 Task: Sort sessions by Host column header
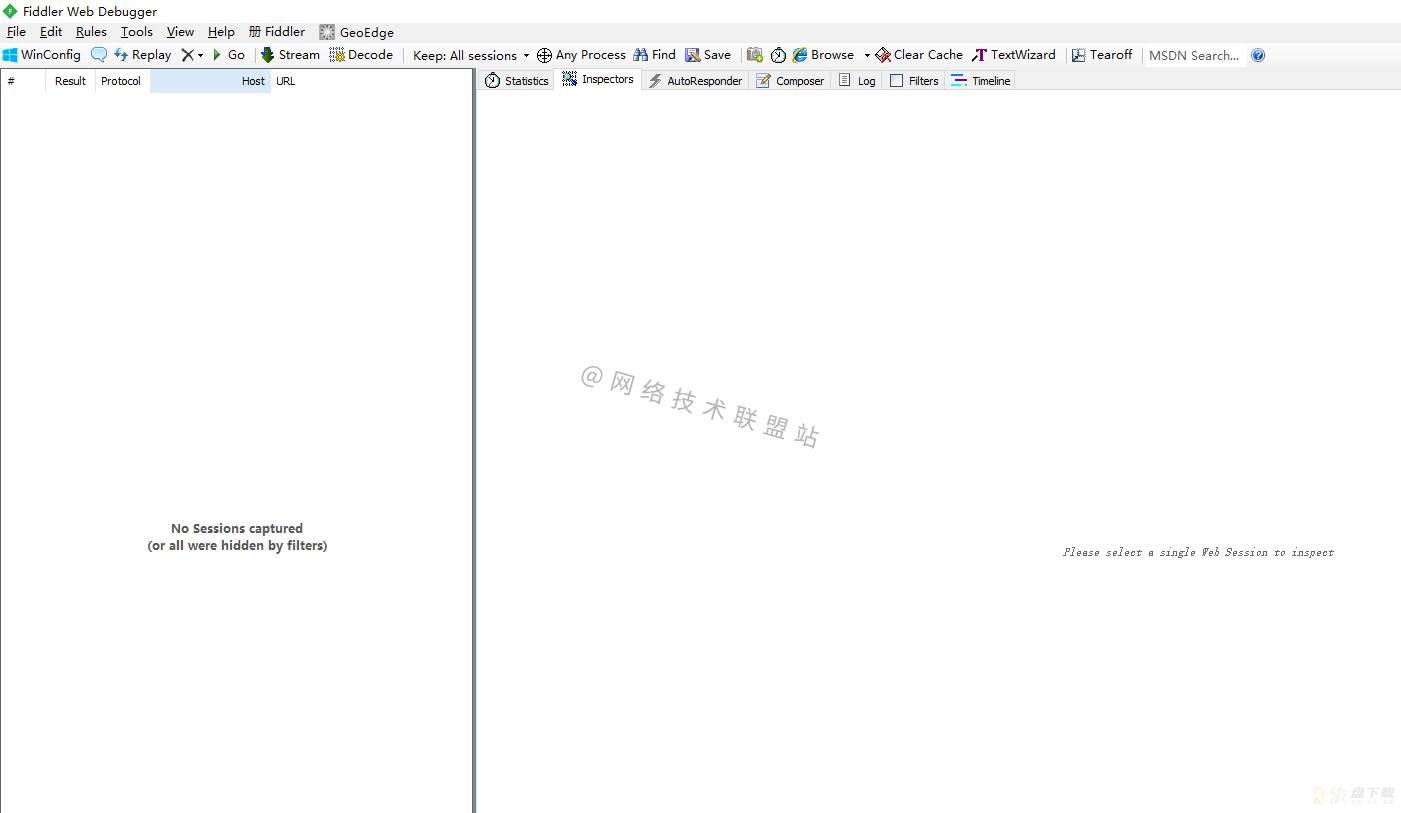pos(210,81)
